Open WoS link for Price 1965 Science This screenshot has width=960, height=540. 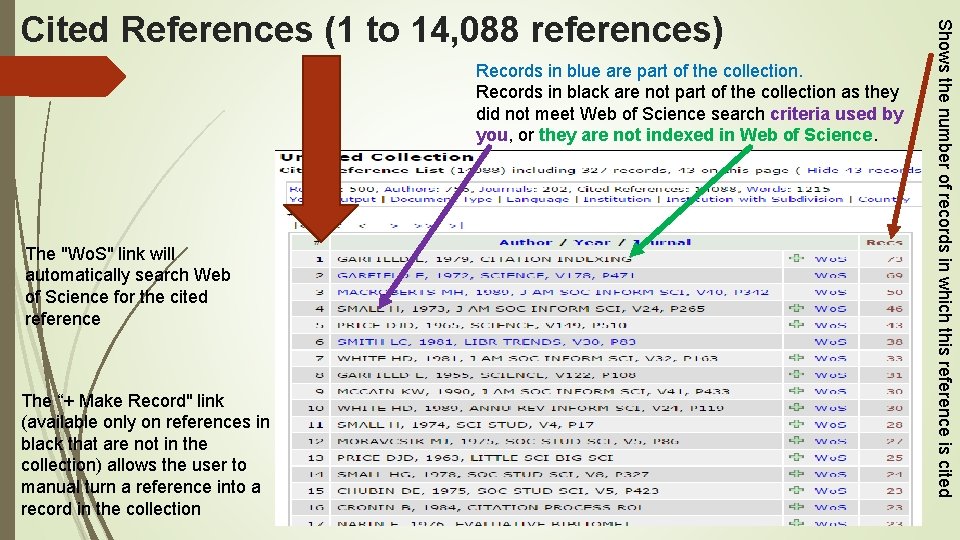pyautogui.click(x=830, y=325)
